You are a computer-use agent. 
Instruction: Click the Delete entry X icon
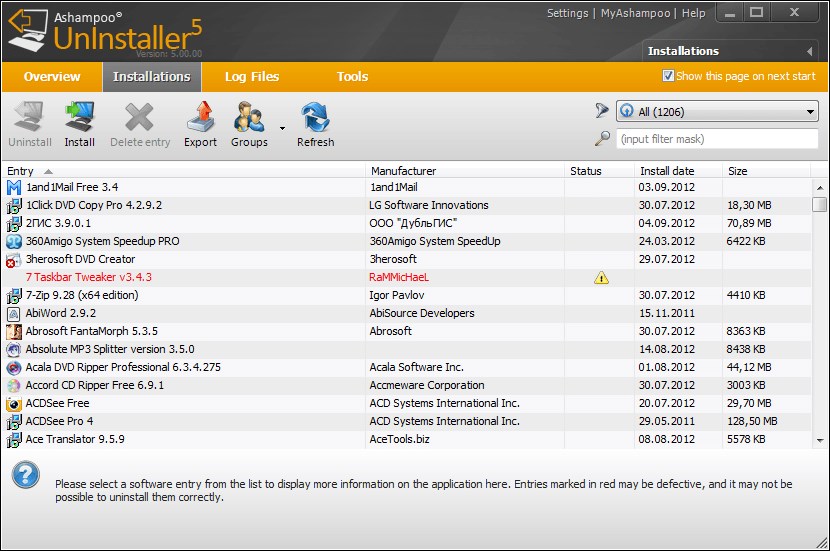pyautogui.click(x=139, y=116)
